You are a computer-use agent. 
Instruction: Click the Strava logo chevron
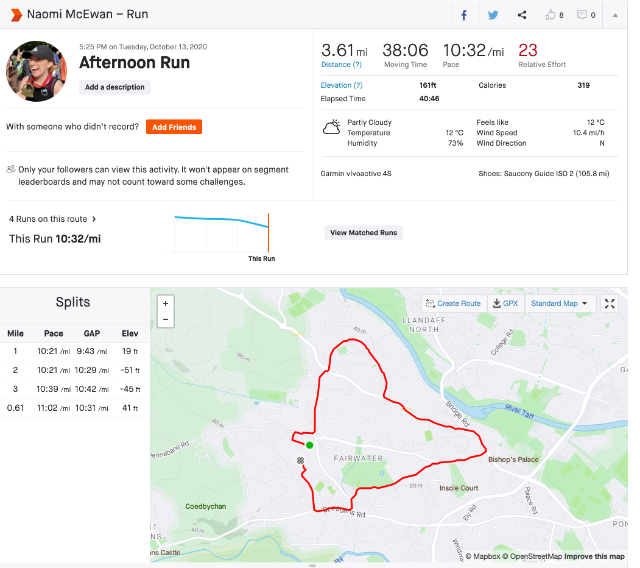click(x=15, y=15)
